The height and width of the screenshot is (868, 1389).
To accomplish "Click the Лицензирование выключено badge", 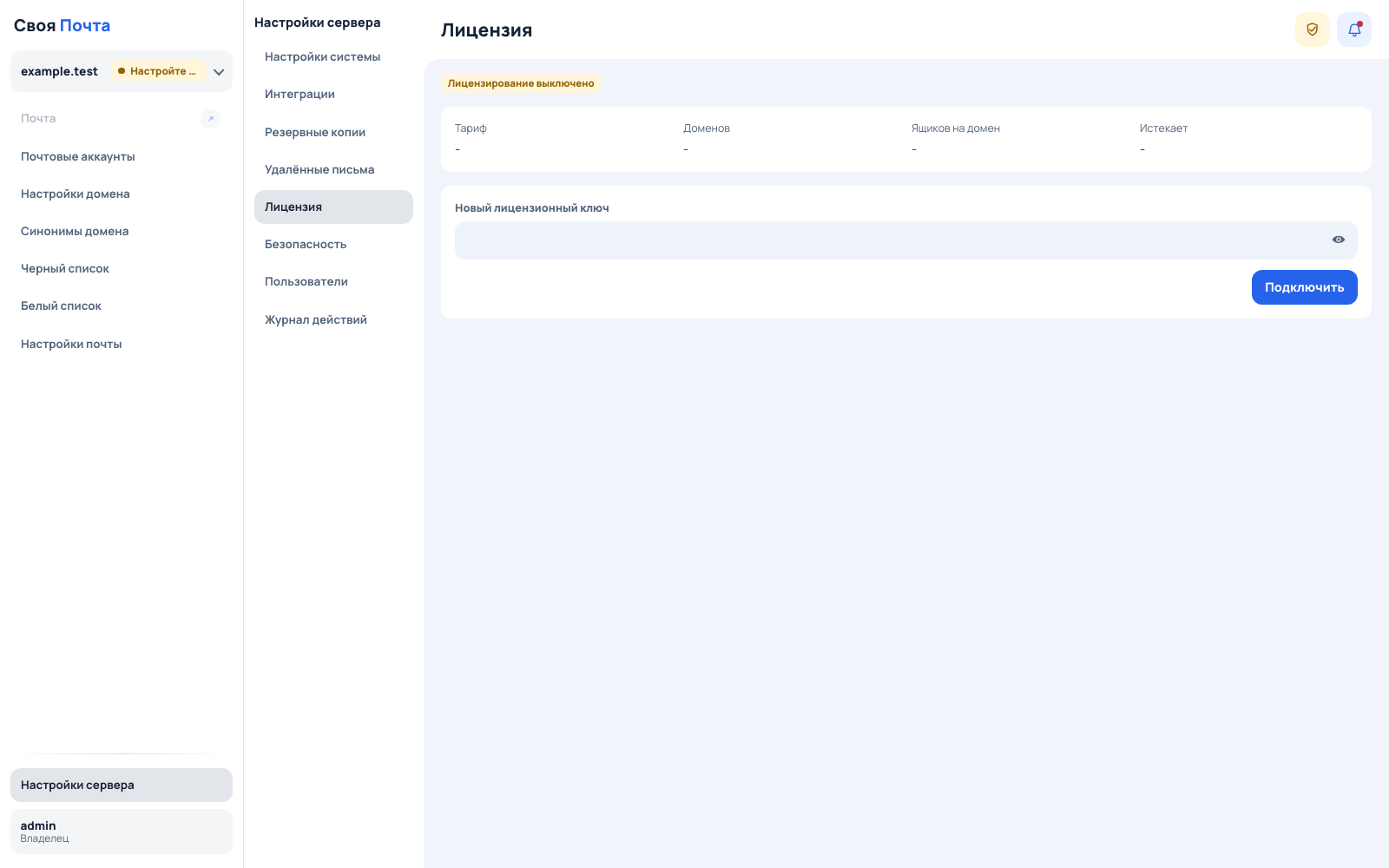I will click(521, 83).
